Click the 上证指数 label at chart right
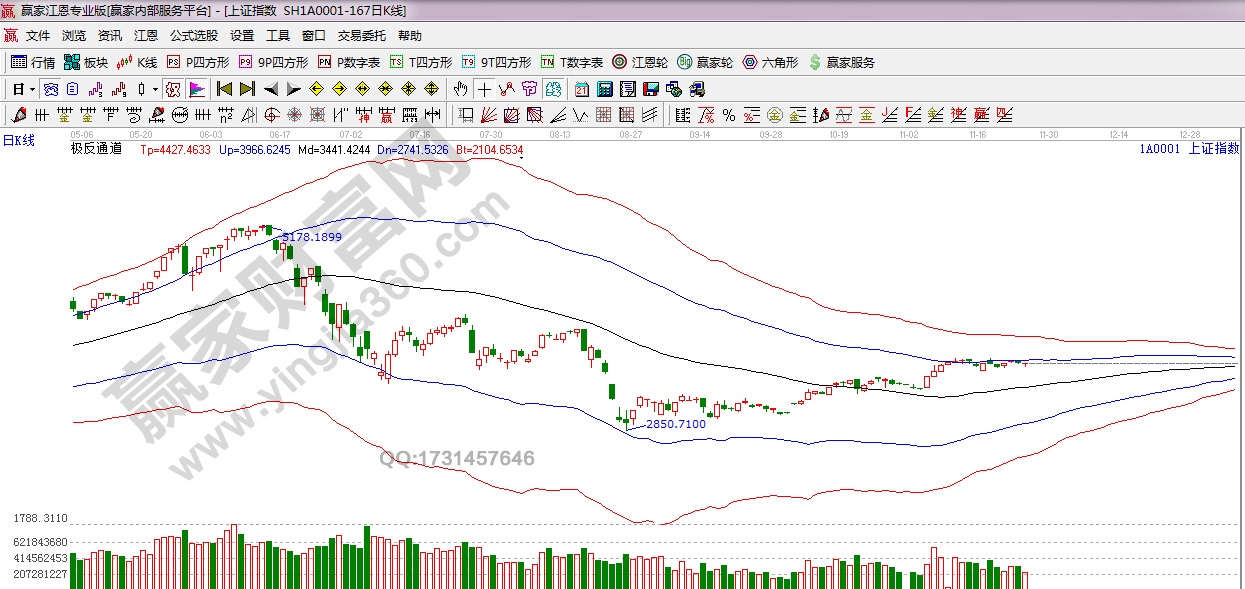This screenshot has height=589, width=1245. click(1214, 148)
